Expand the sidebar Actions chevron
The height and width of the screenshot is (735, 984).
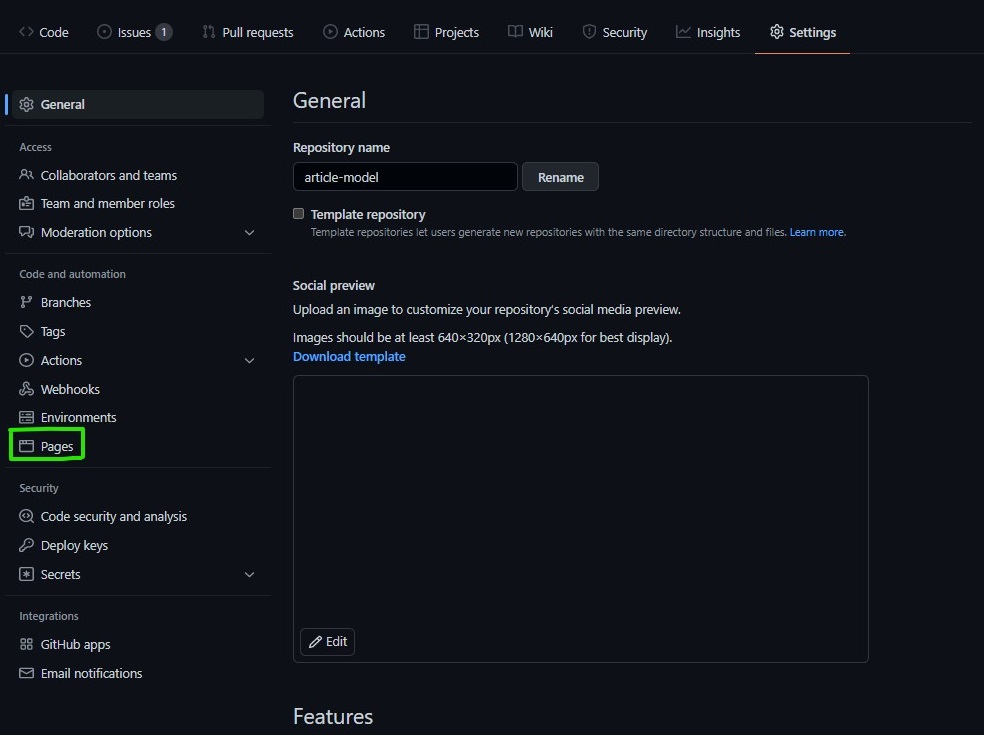point(249,361)
